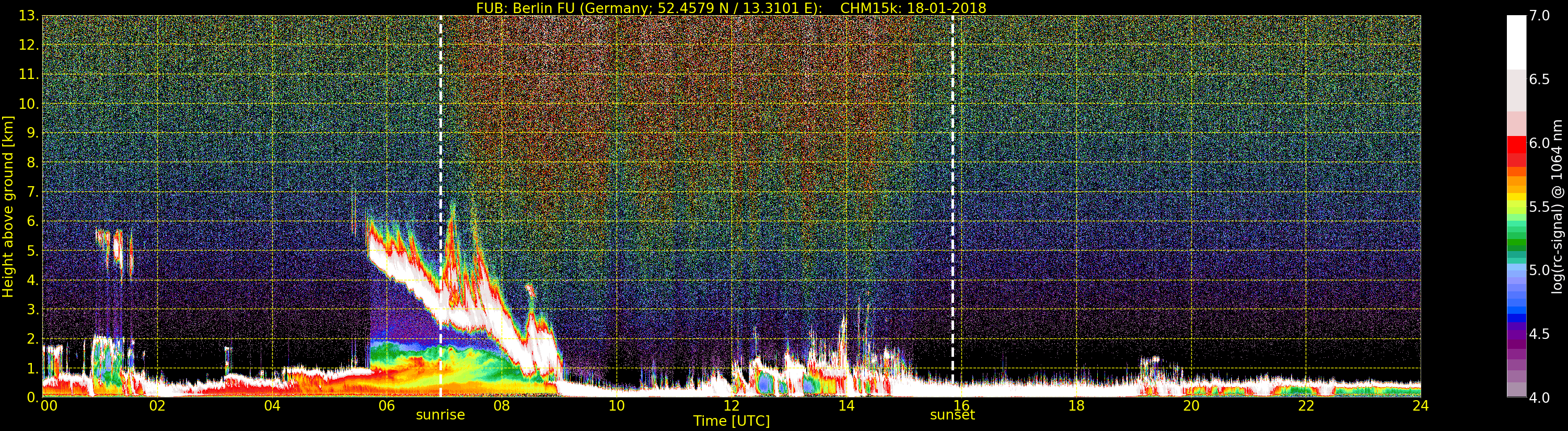The width and height of the screenshot is (1568, 431).
Task: Click the "Time [UTC]" axis label
Action: tap(731, 421)
